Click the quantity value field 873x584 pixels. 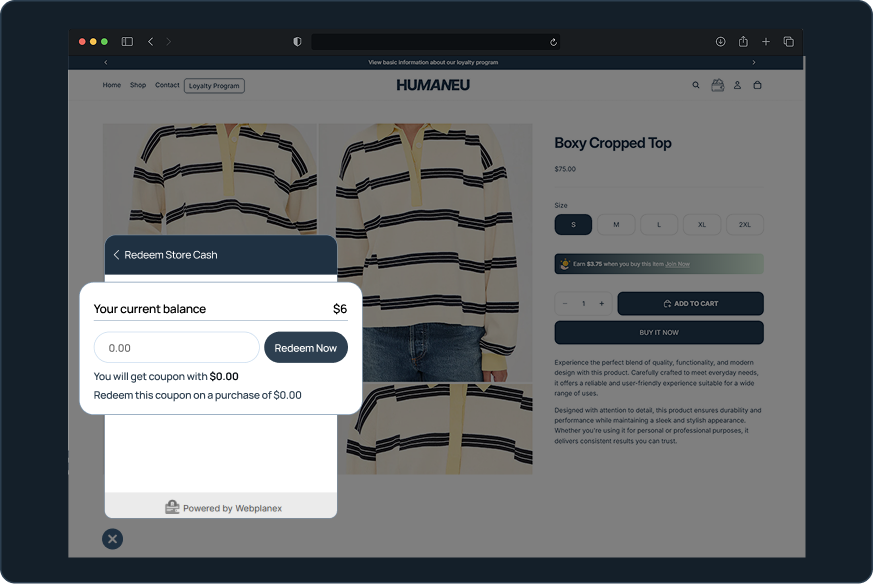(x=583, y=303)
